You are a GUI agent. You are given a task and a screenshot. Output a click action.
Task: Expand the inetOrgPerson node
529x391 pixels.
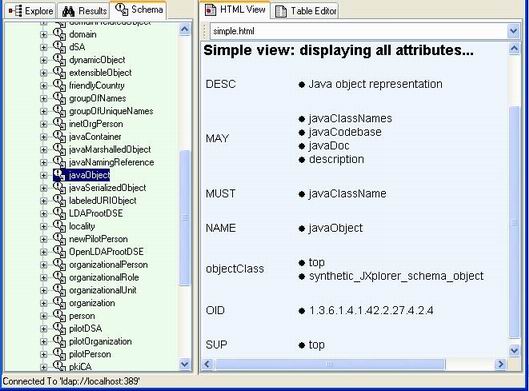pos(44,124)
